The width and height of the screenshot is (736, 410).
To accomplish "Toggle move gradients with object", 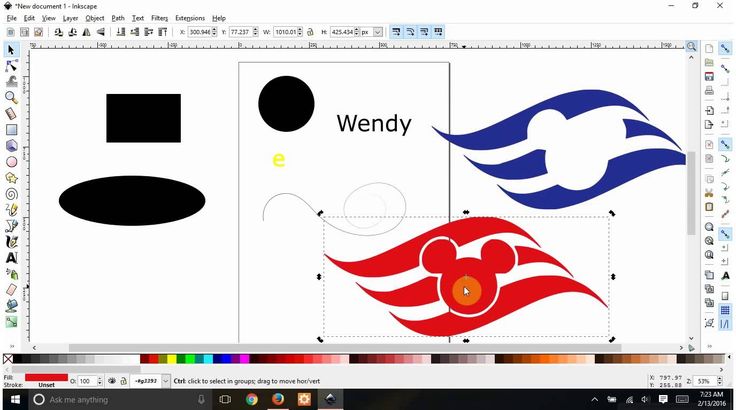I will (x=424, y=32).
